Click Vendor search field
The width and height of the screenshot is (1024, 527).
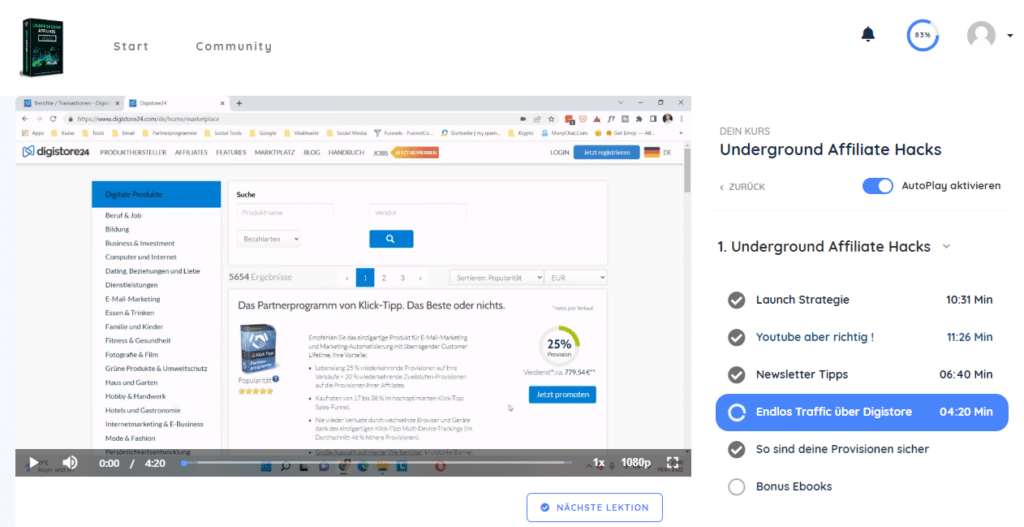point(418,212)
